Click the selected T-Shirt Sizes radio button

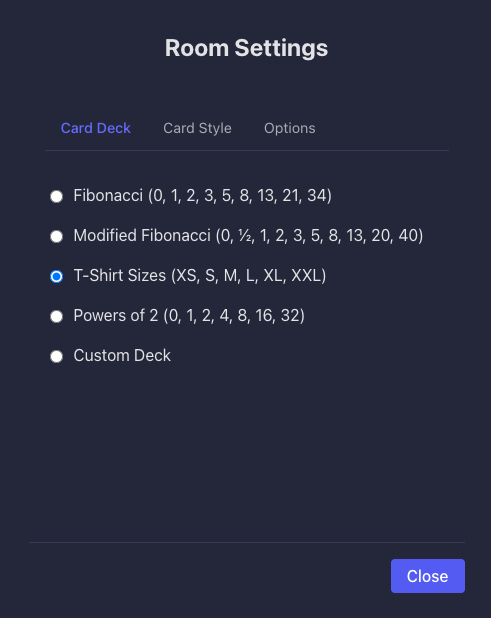[56, 276]
